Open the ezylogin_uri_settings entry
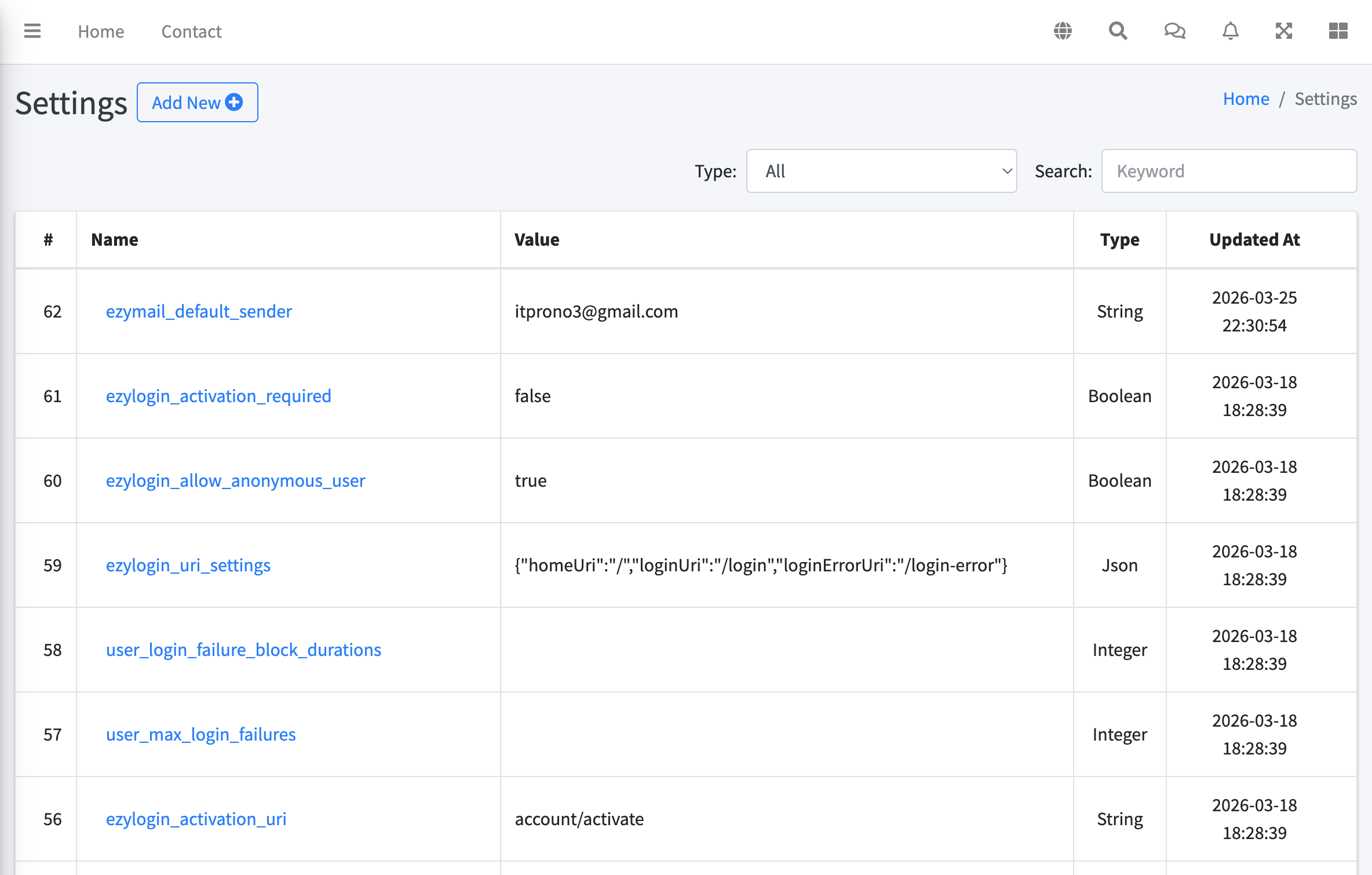Image resolution: width=1372 pixels, height=875 pixels. [x=188, y=565]
